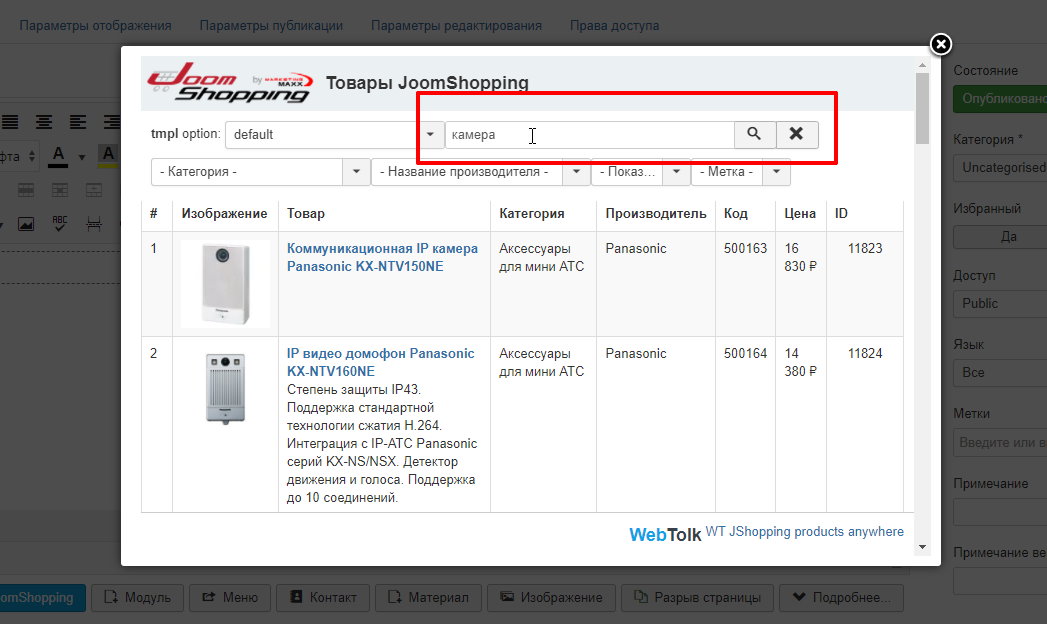
Task: Clear the search with the X button
Action: (796, 134)
